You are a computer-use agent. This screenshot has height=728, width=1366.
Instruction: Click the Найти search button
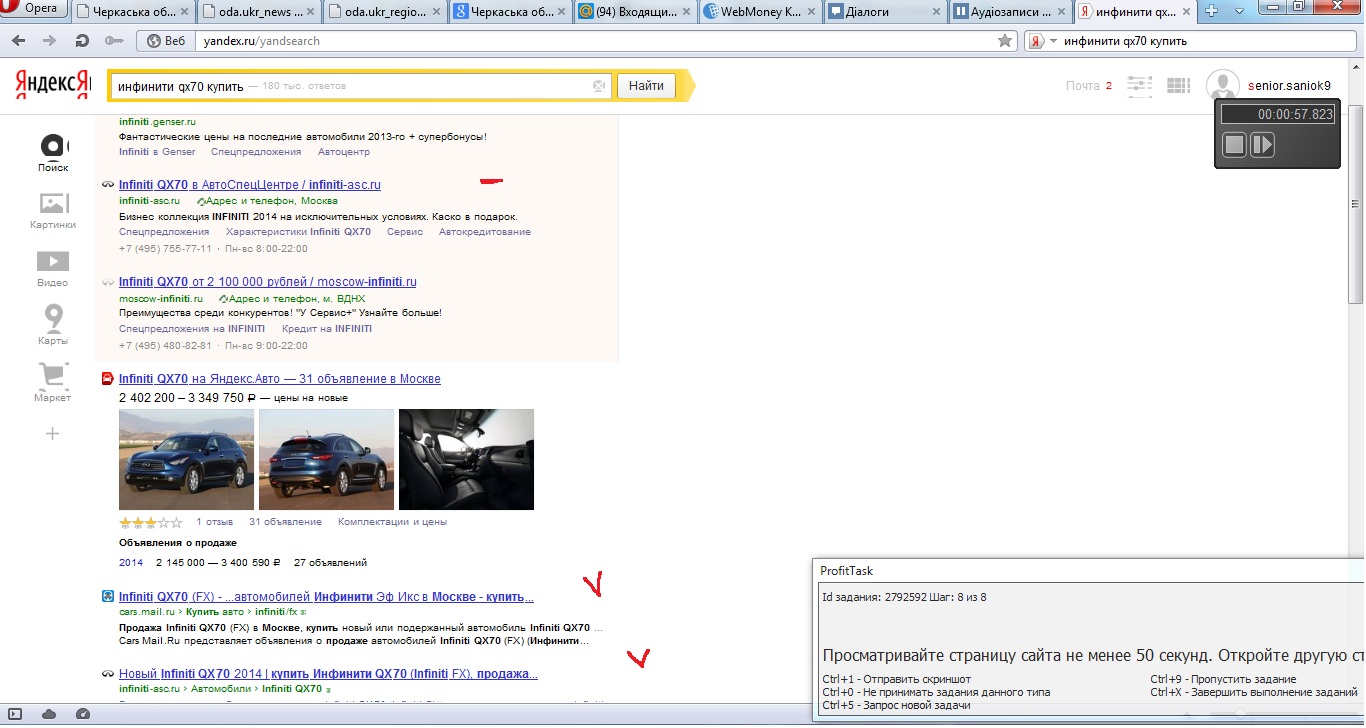[646, 86]
